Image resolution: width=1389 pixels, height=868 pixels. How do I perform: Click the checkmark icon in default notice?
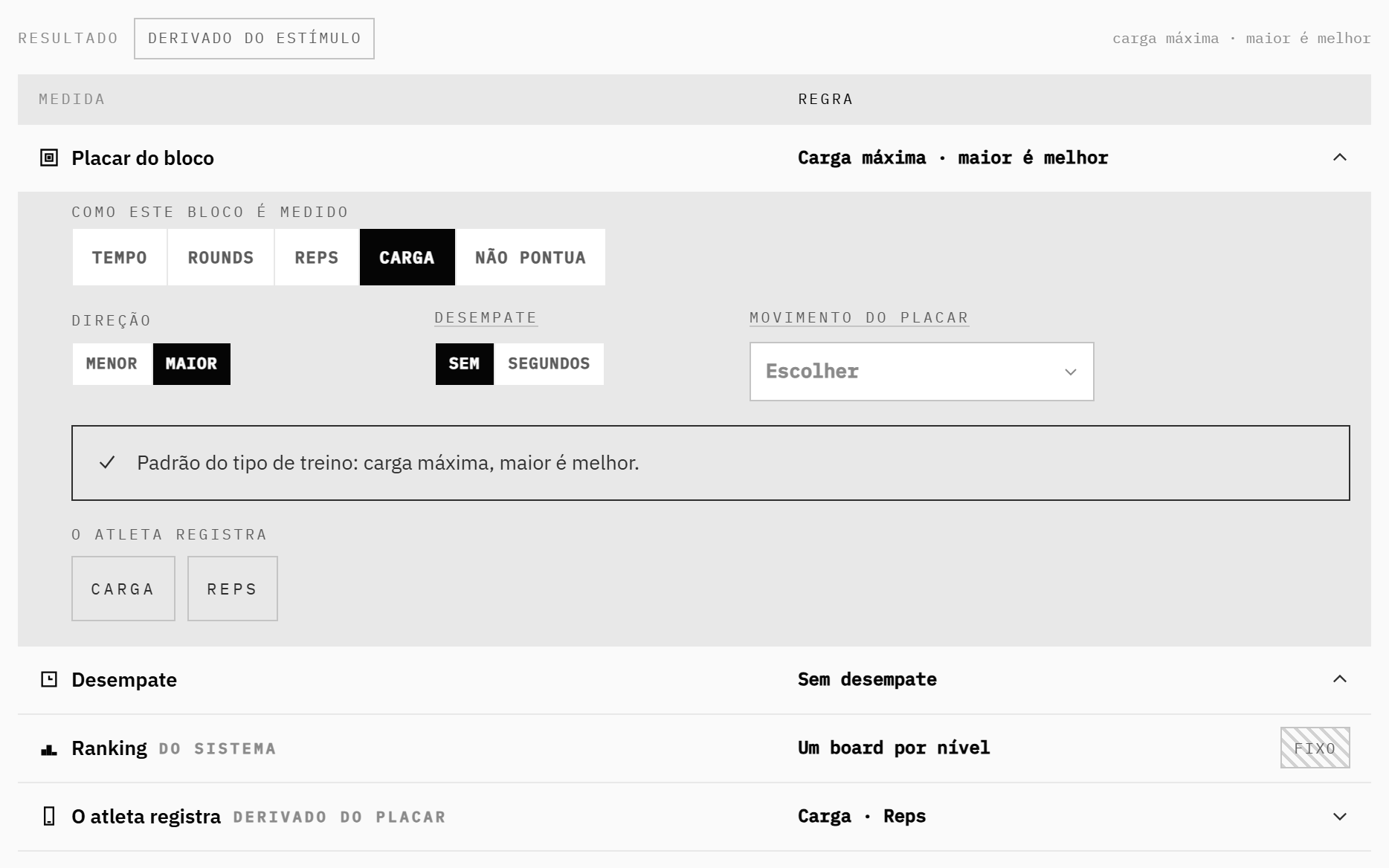point(107,463)
